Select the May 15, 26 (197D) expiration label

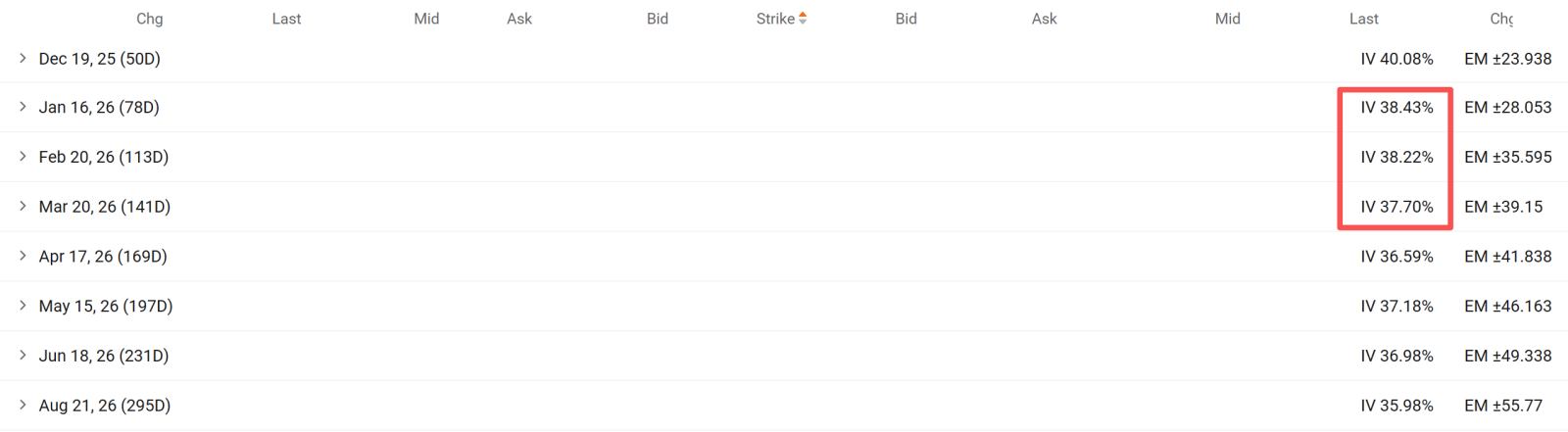click(106, 307)
